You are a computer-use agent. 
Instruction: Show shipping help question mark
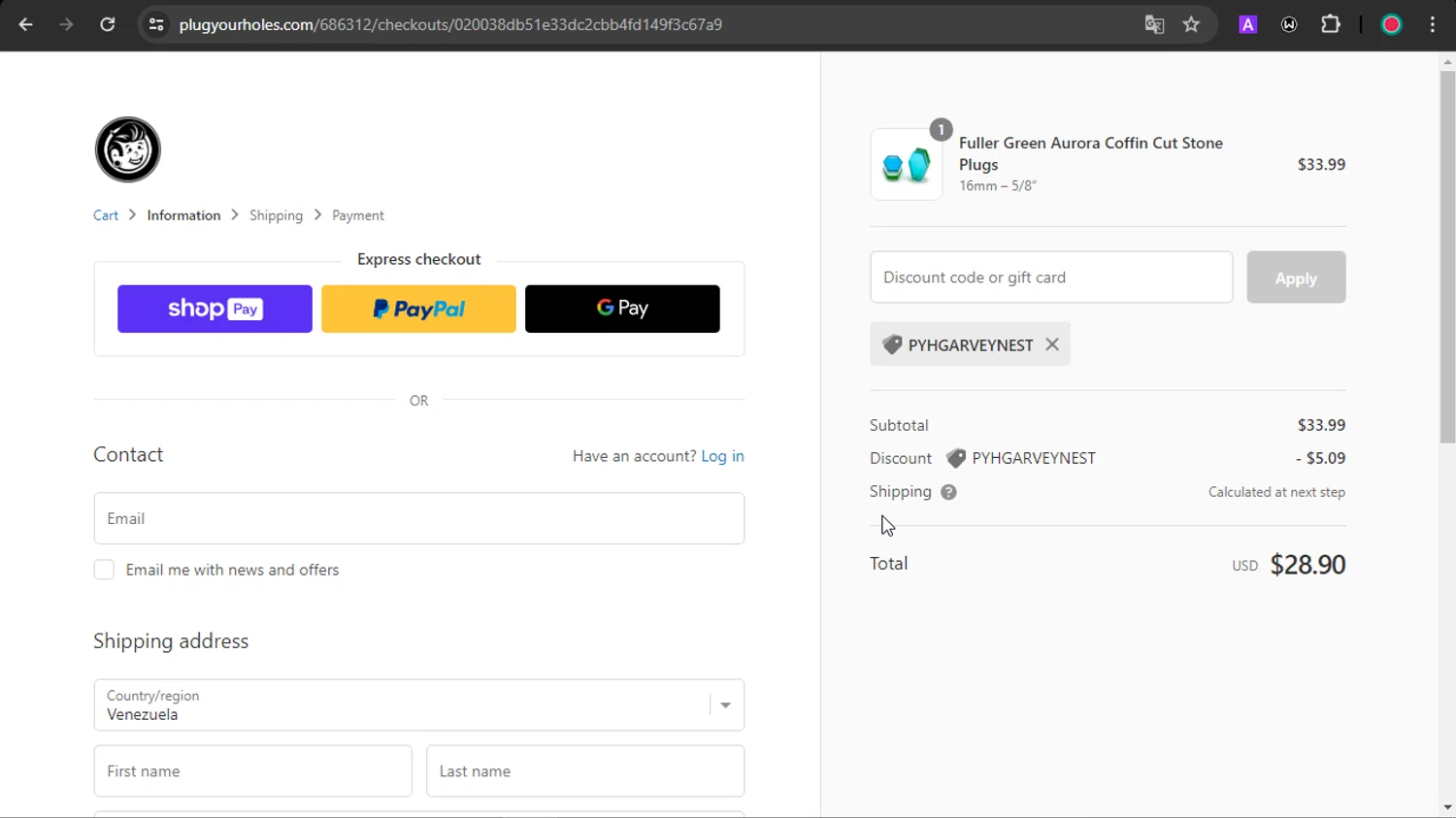pyautogui.click(x=948, y=492)
